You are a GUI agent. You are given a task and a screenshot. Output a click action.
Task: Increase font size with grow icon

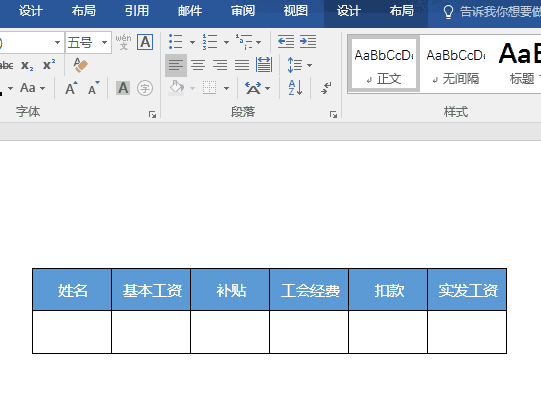click(x=71, y=88)
